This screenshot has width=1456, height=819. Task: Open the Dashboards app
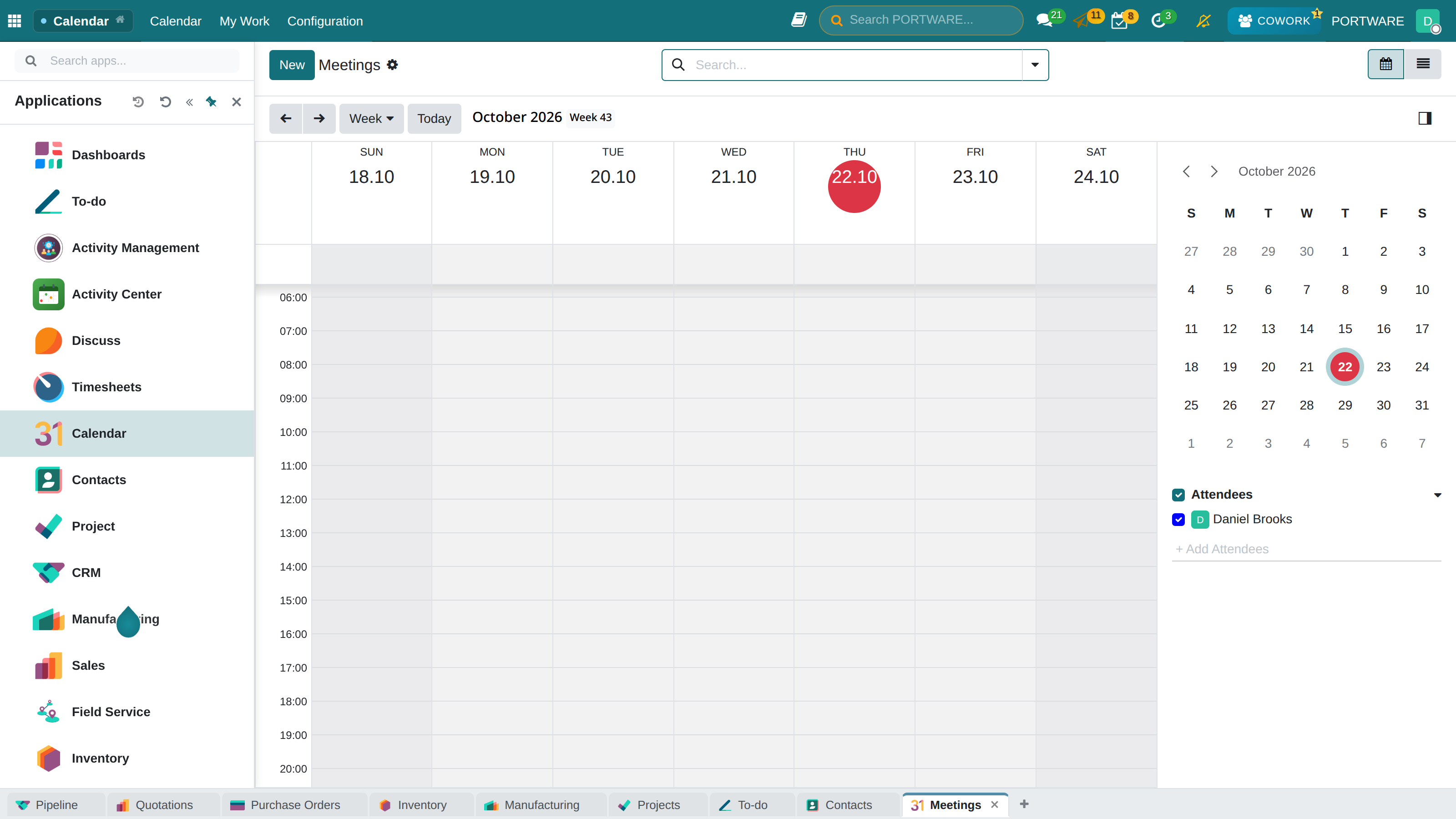point(127,155)
